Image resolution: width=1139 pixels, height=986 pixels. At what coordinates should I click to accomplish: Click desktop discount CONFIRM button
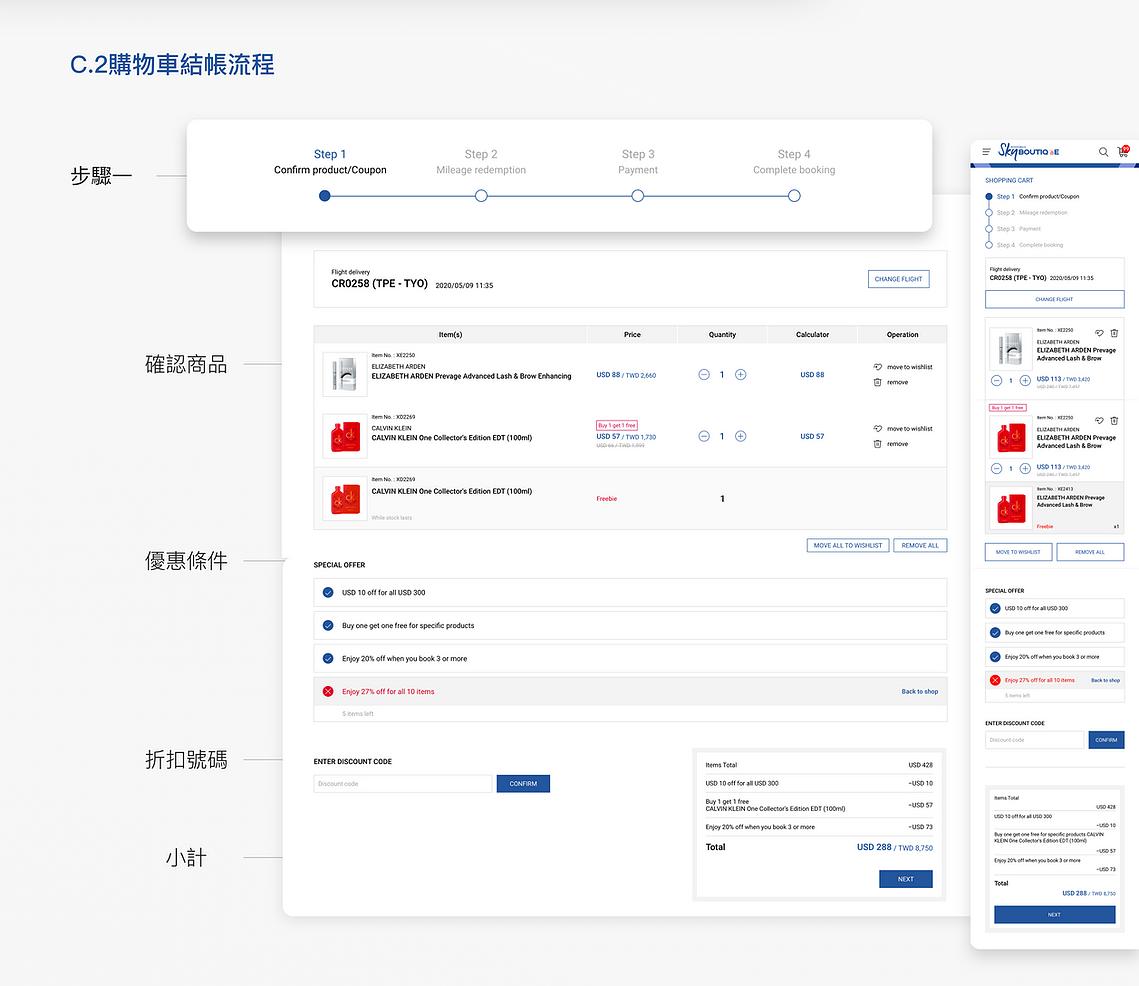point(523,784)
